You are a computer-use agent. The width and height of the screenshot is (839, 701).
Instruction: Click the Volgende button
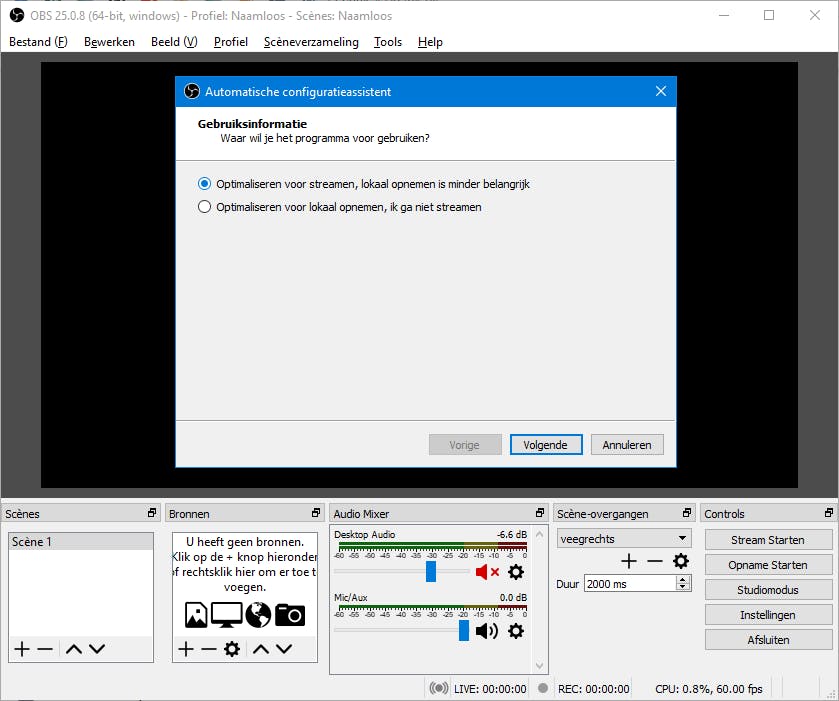point(546,445)
